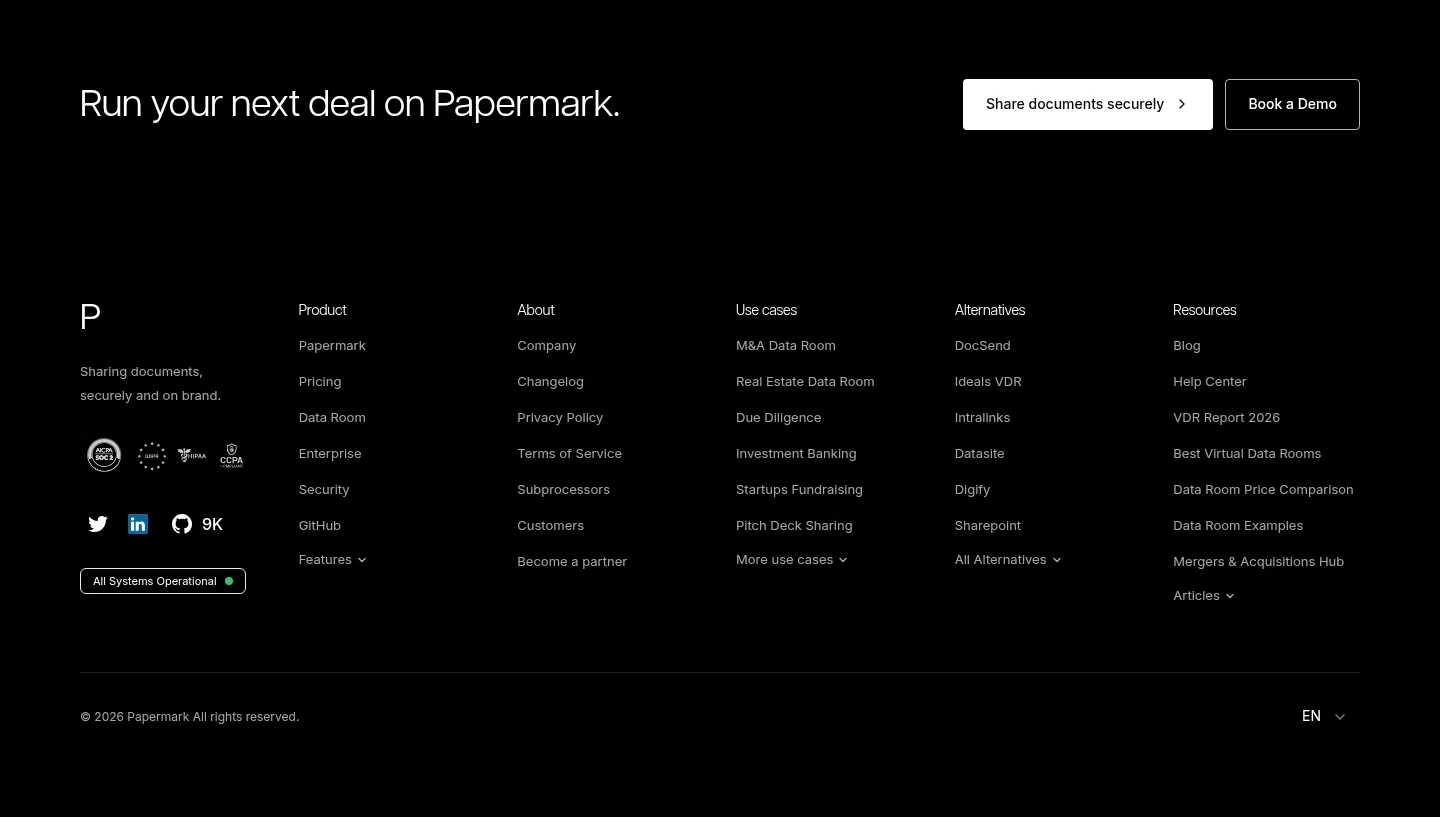Open the Pricing link
The height and width of the screenshot is (817, 1440).
(x=320, y=381)
